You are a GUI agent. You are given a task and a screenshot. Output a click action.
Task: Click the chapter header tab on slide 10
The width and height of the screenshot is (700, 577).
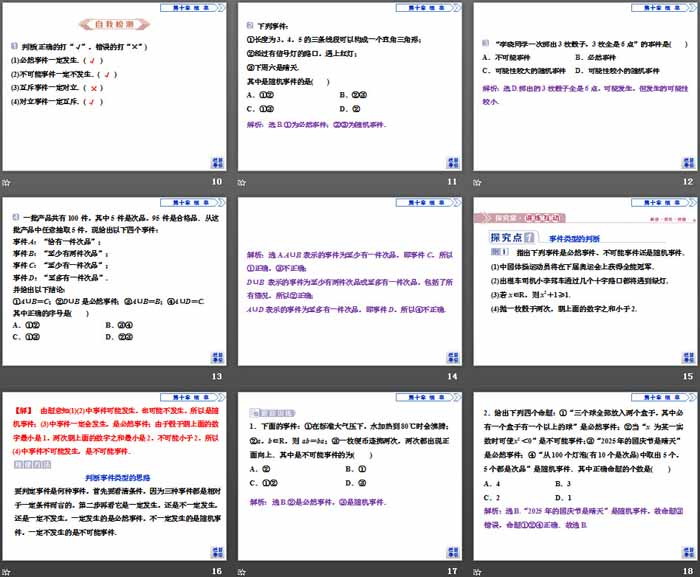click(x=196, y=7)
